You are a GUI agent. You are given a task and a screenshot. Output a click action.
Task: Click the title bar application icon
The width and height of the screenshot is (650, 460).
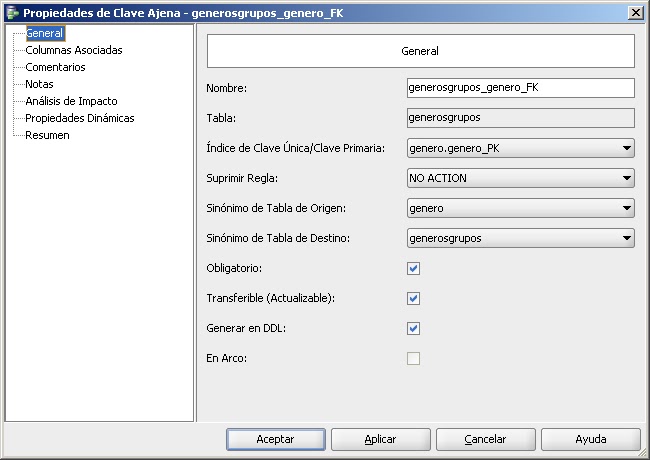pyautogui.click(x=13, y=13)
